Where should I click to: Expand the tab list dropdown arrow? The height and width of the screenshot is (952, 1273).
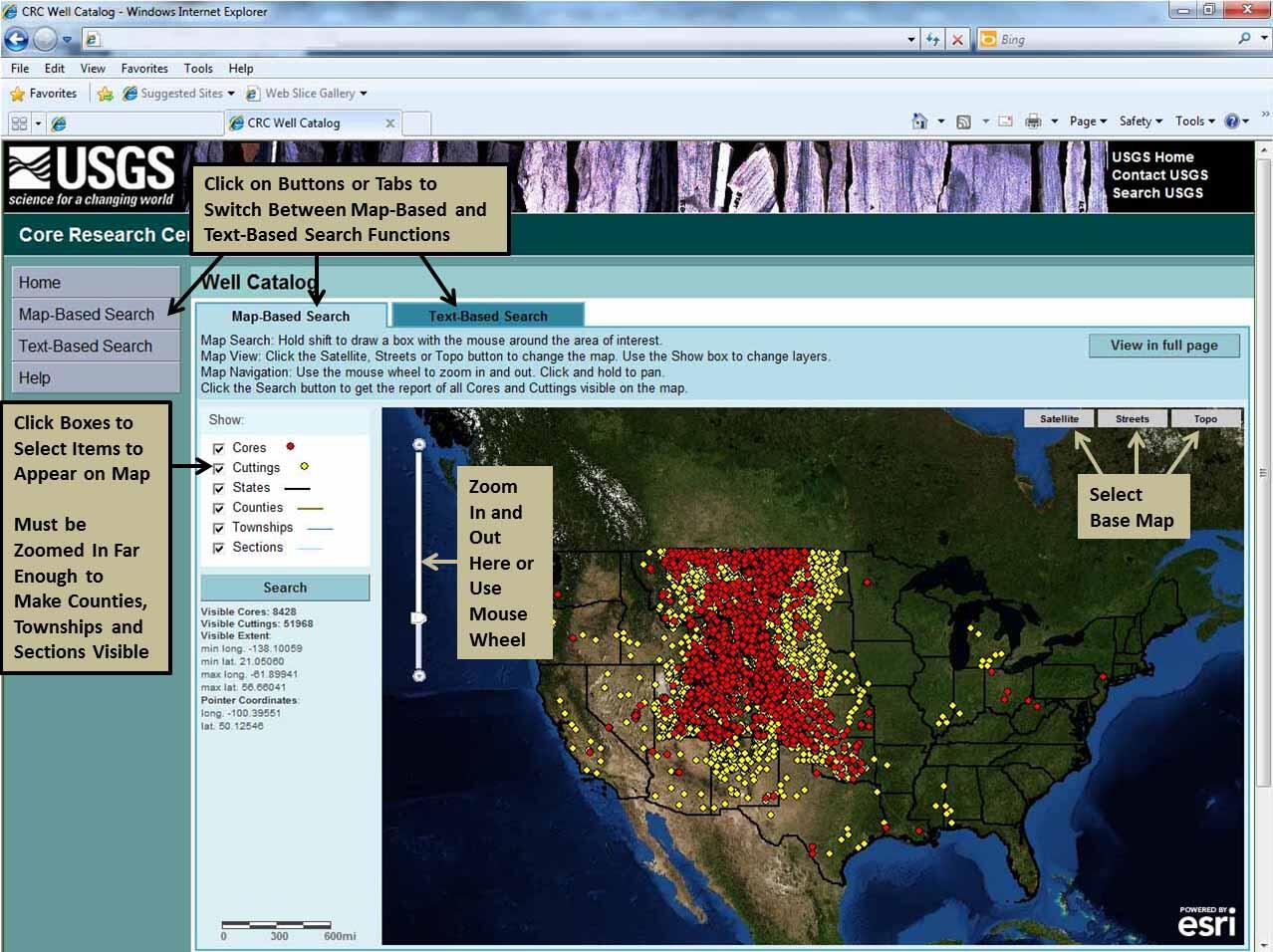[38, 123]
